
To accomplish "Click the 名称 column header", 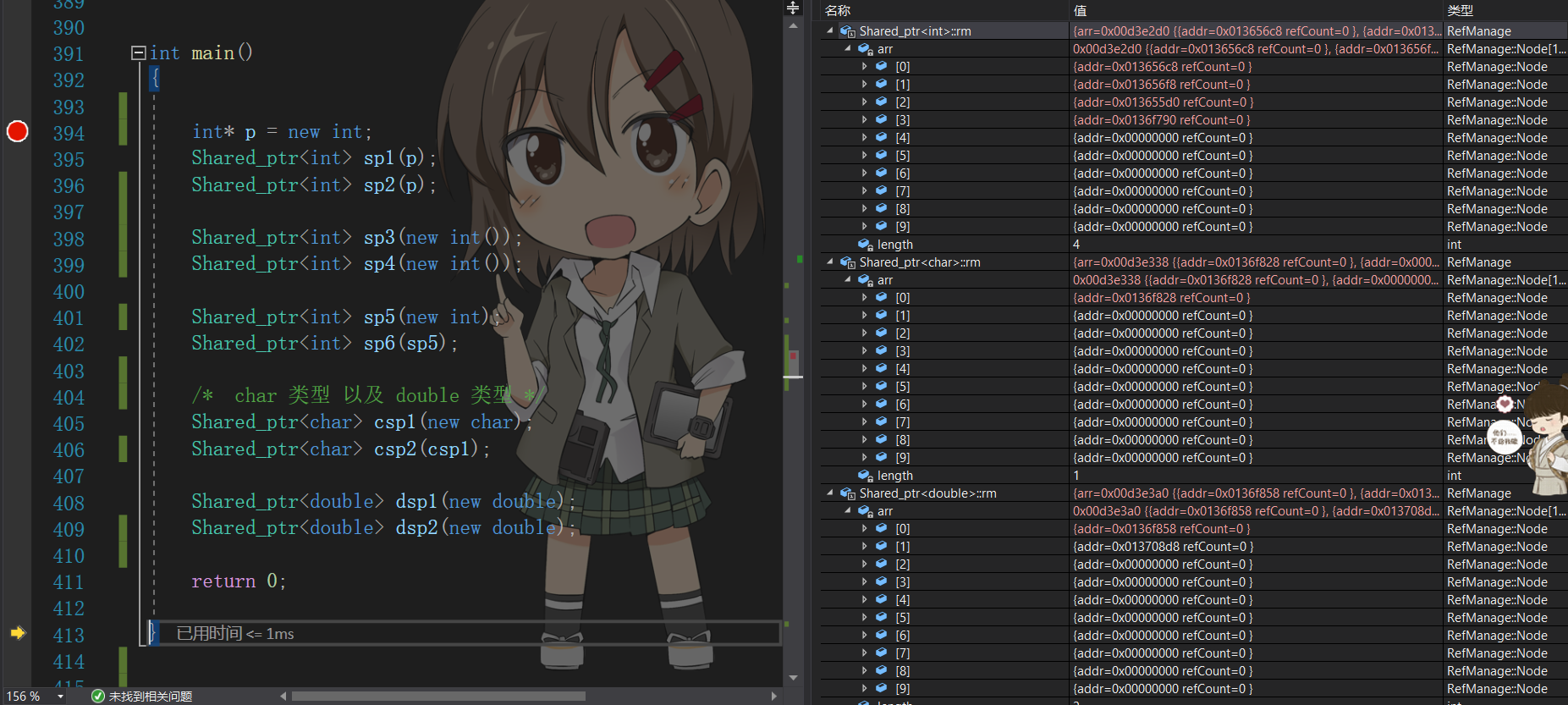I will (838, 10).
